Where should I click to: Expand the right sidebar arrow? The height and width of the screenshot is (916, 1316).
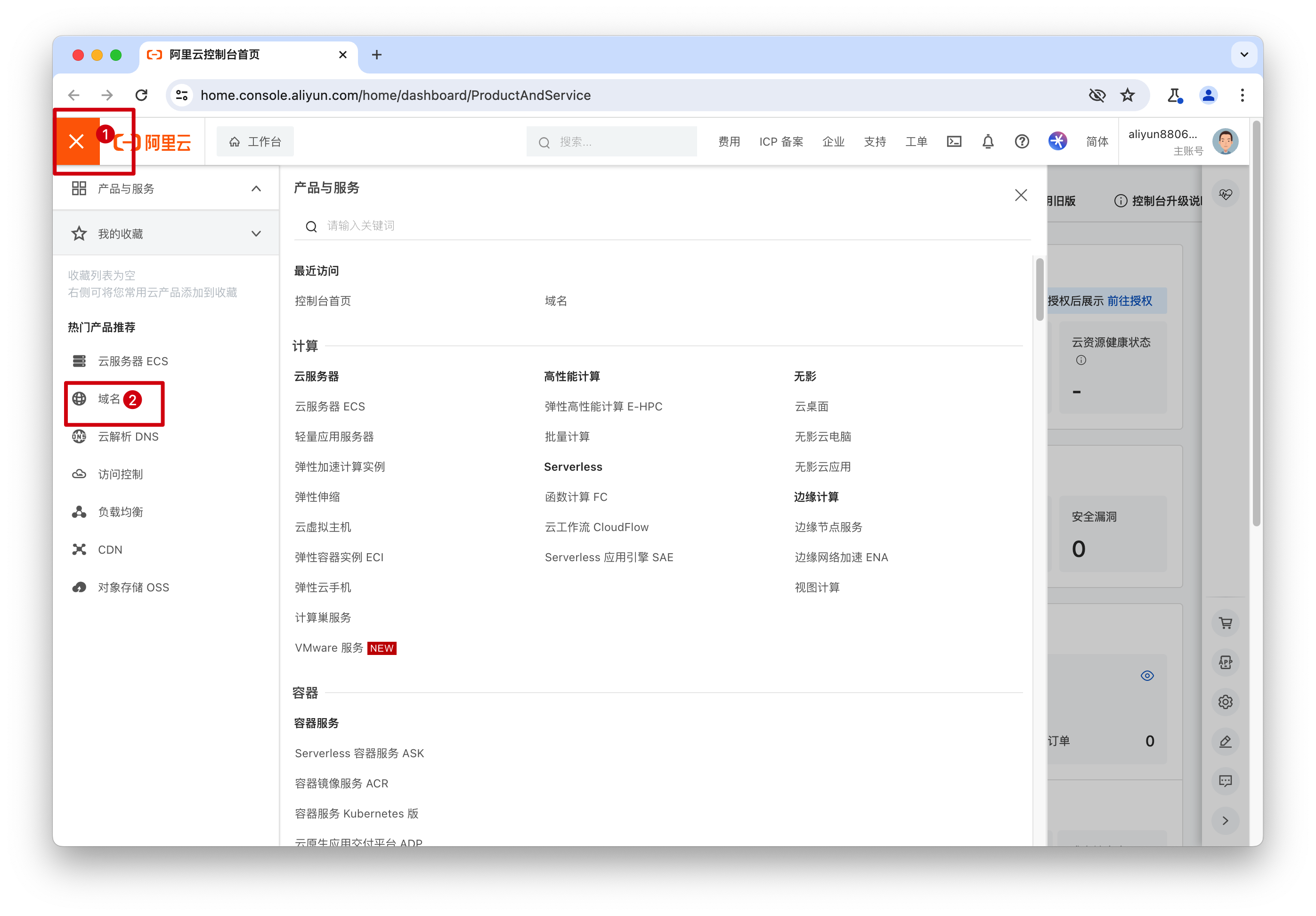1226,821
